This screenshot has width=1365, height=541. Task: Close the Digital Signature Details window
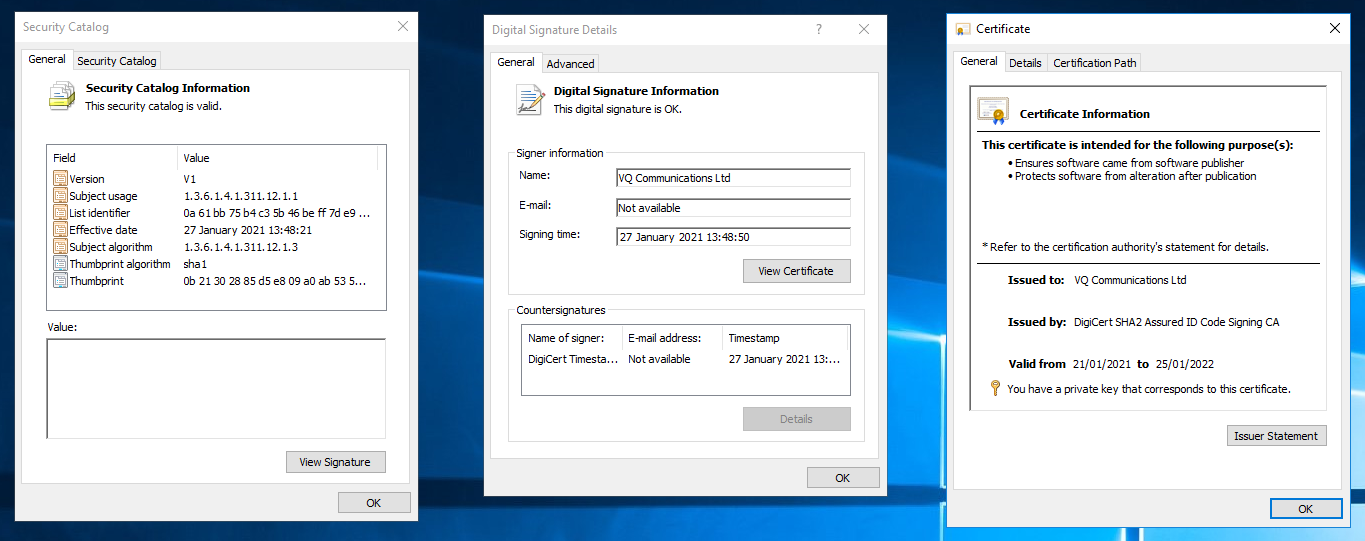(864, 30)
